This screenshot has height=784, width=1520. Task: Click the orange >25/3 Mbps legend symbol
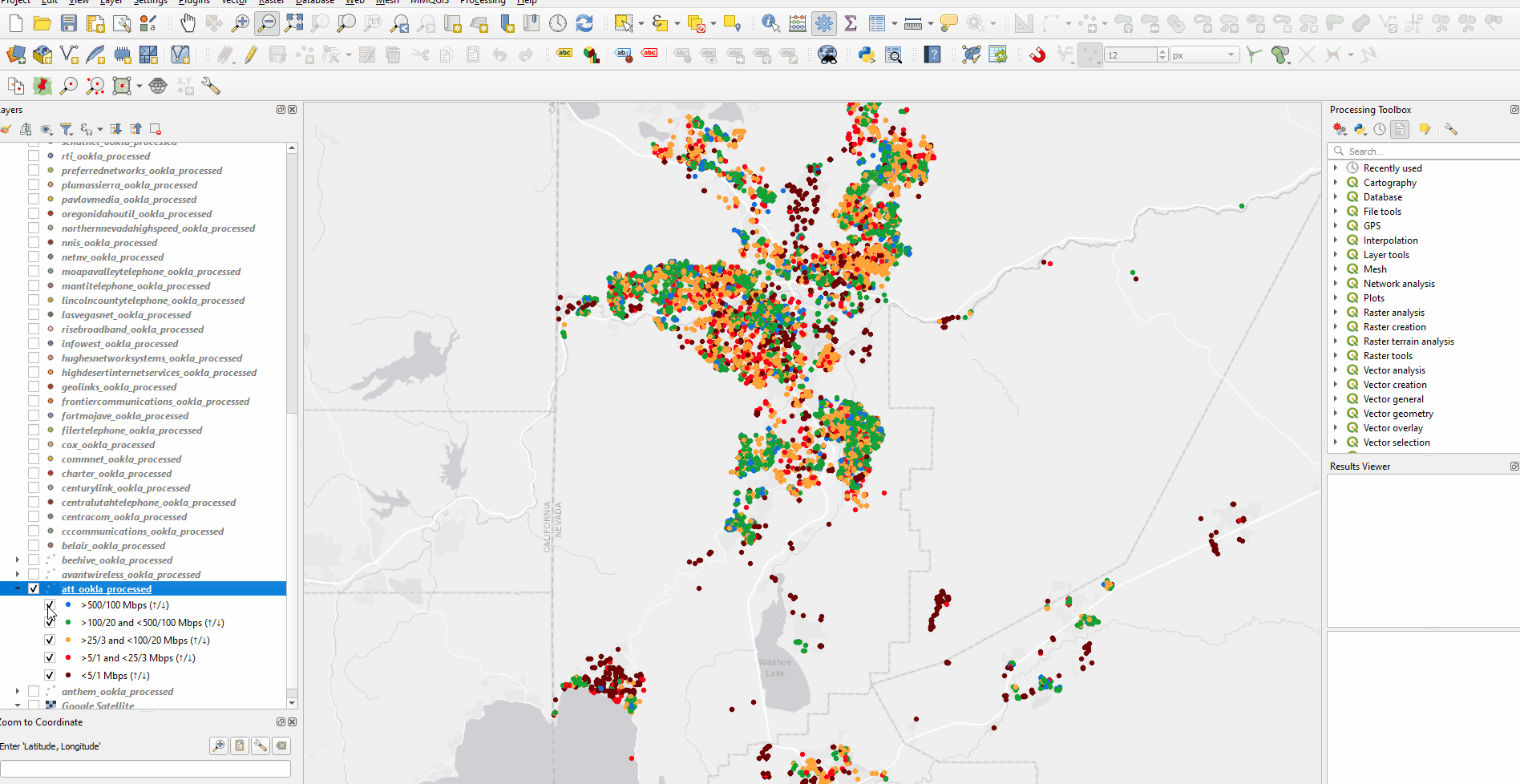click(68, 640)
